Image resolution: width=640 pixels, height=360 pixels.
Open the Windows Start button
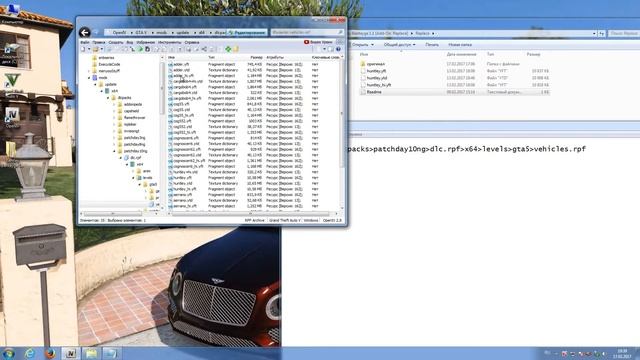(8, 353)
